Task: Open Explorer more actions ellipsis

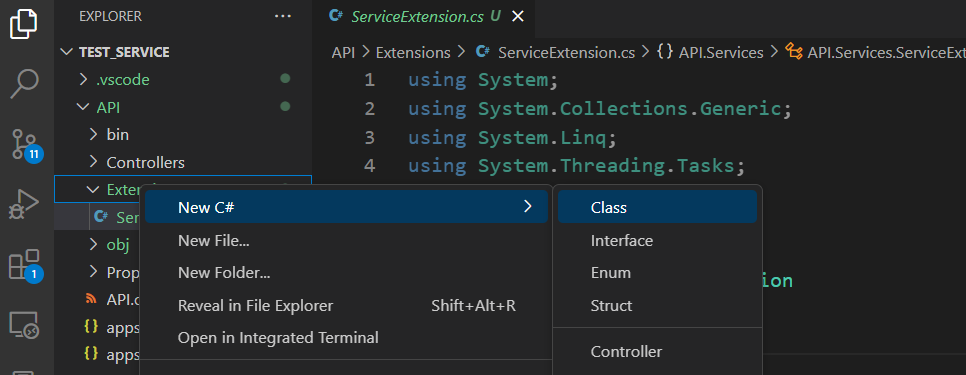Action: (283, 17)
